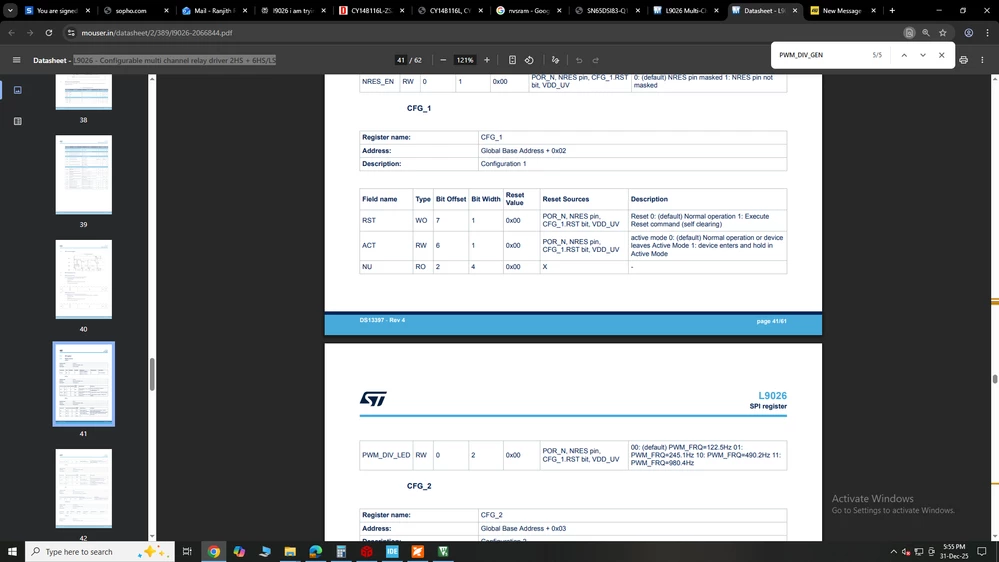Screen dimensions: 999x562
Task: Edit the 121% zoom level field
Action: (x=464, y=60)
